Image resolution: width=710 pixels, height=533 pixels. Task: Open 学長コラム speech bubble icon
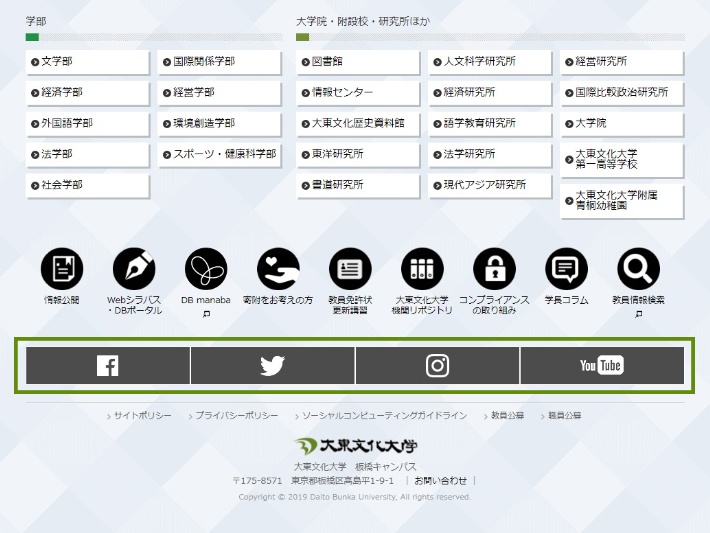click(566, 269)
